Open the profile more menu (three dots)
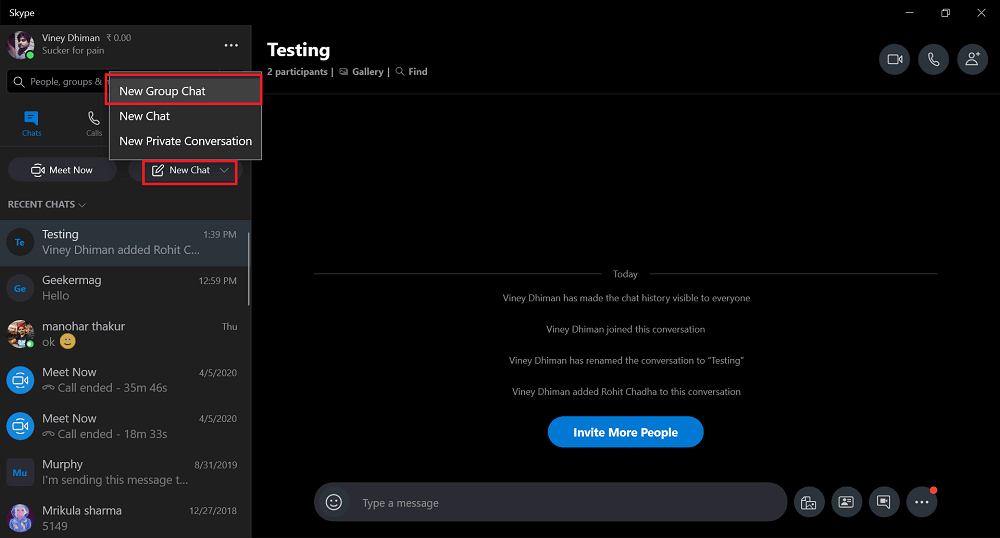This screenshot has width=1000, height=538. 231,45
